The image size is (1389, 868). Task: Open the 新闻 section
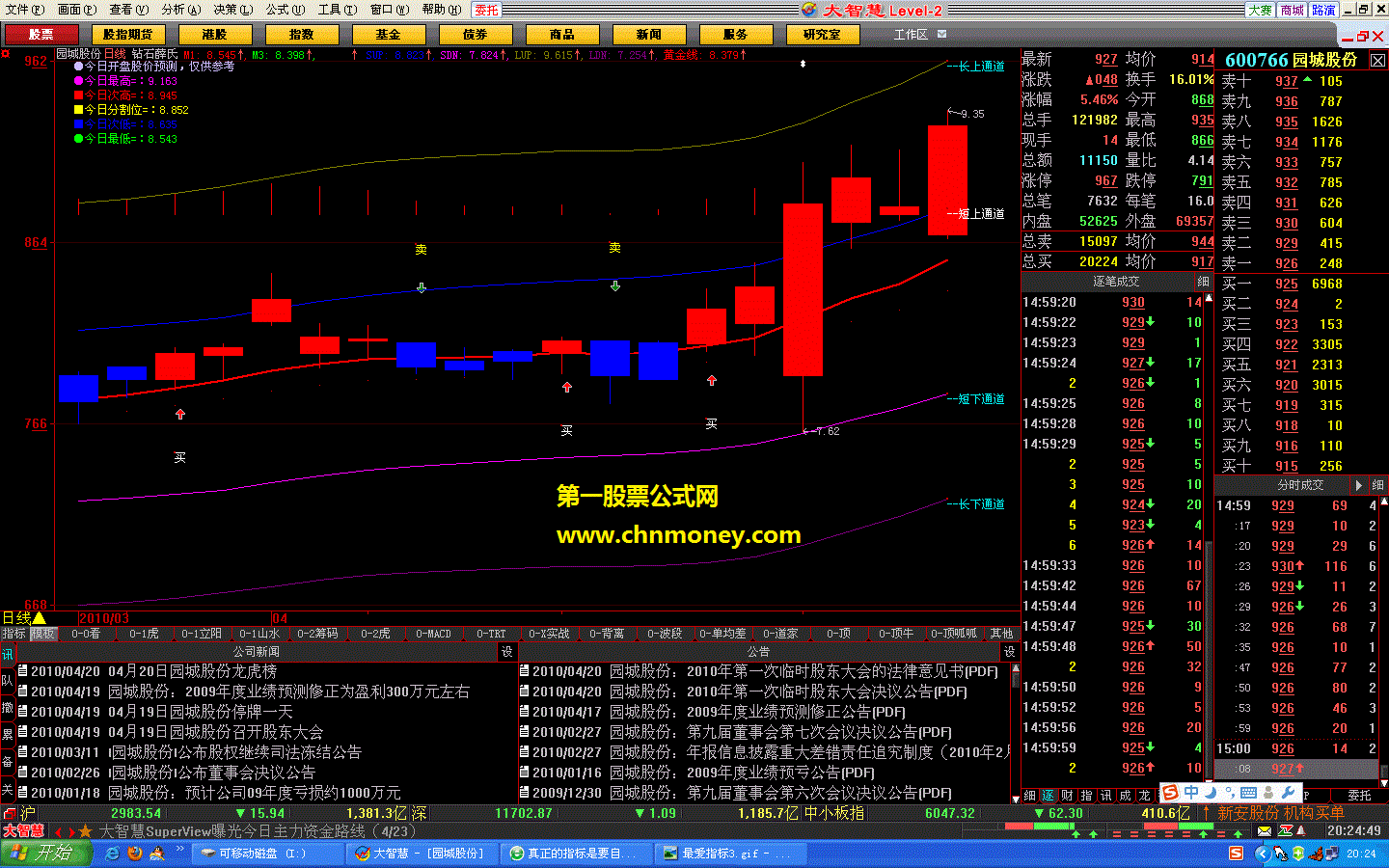pyautogui.click(x=648, y=34)
